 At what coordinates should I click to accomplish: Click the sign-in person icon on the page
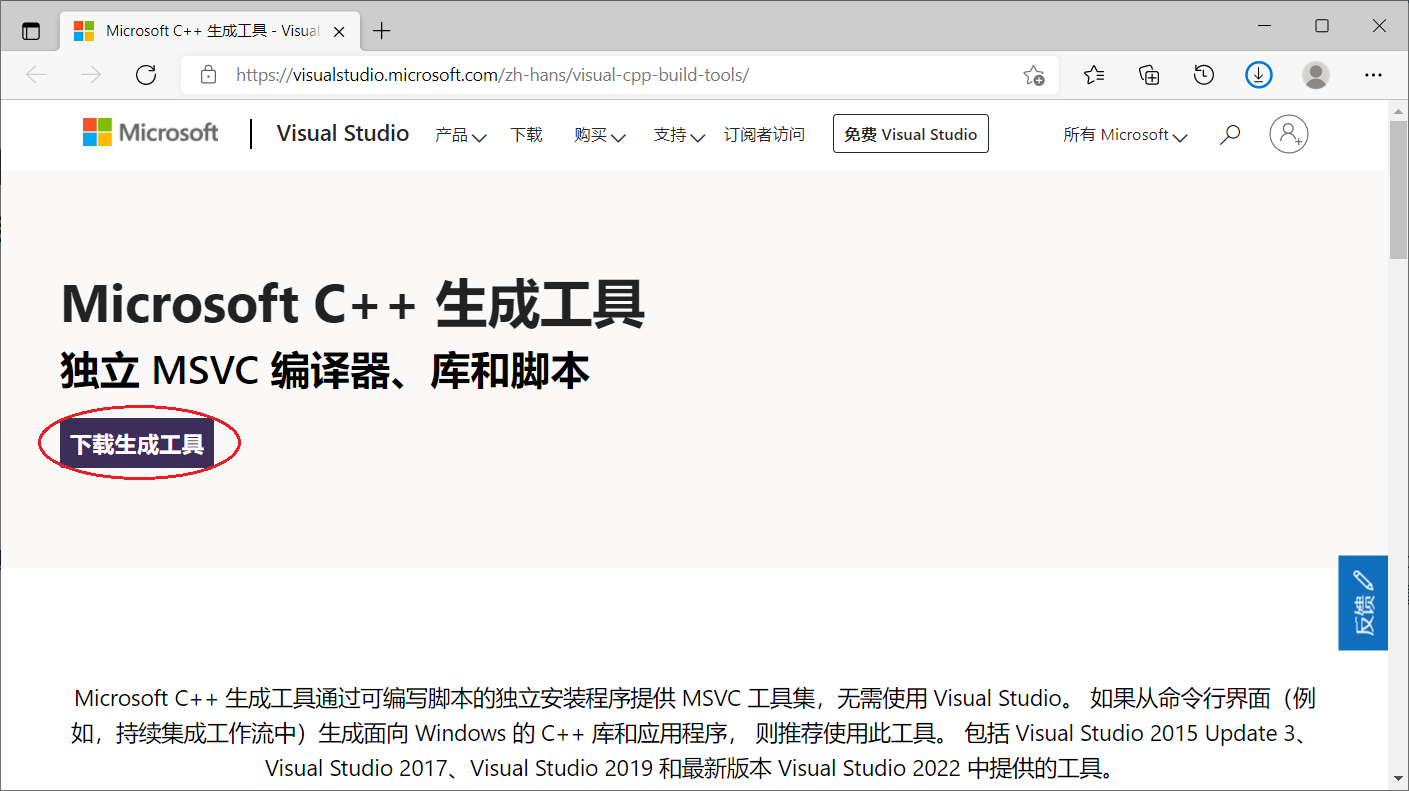[1289, 133]
